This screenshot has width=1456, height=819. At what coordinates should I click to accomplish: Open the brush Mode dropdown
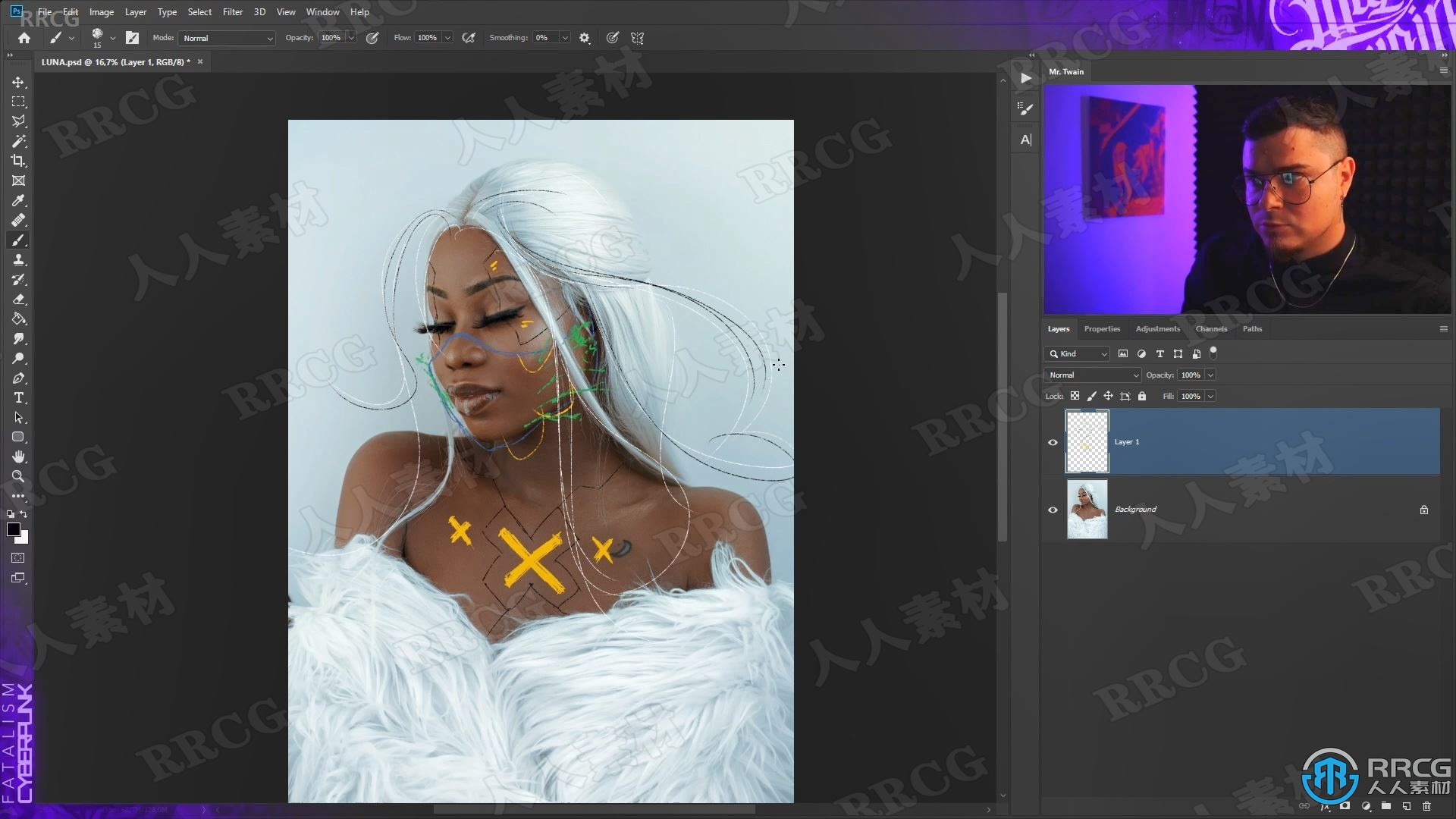[x=226, y=38]
